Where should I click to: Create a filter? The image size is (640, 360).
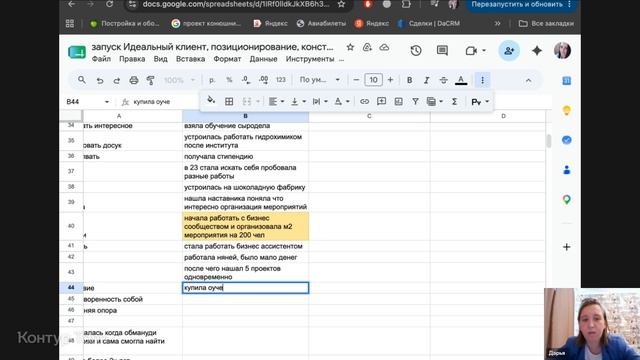pyautogui.click(x=415, y=102)
